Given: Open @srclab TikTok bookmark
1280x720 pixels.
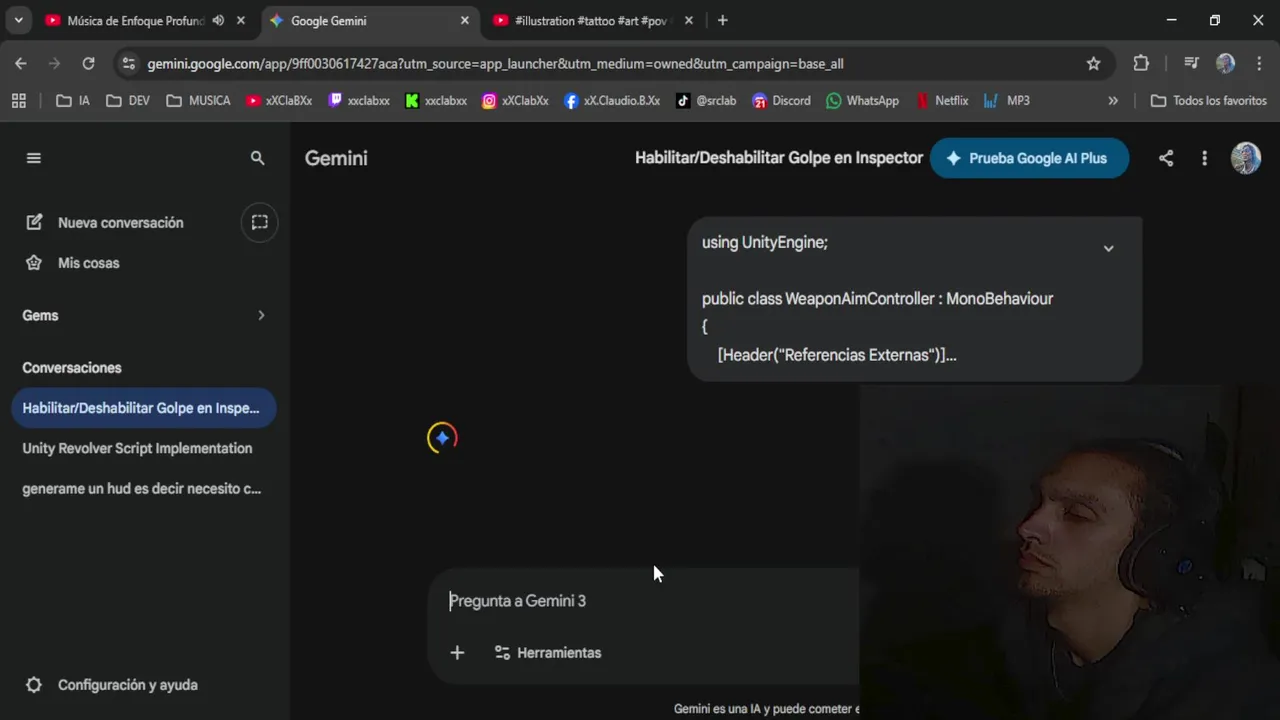Looking at the screenshot, I should (x=706, y=100).
